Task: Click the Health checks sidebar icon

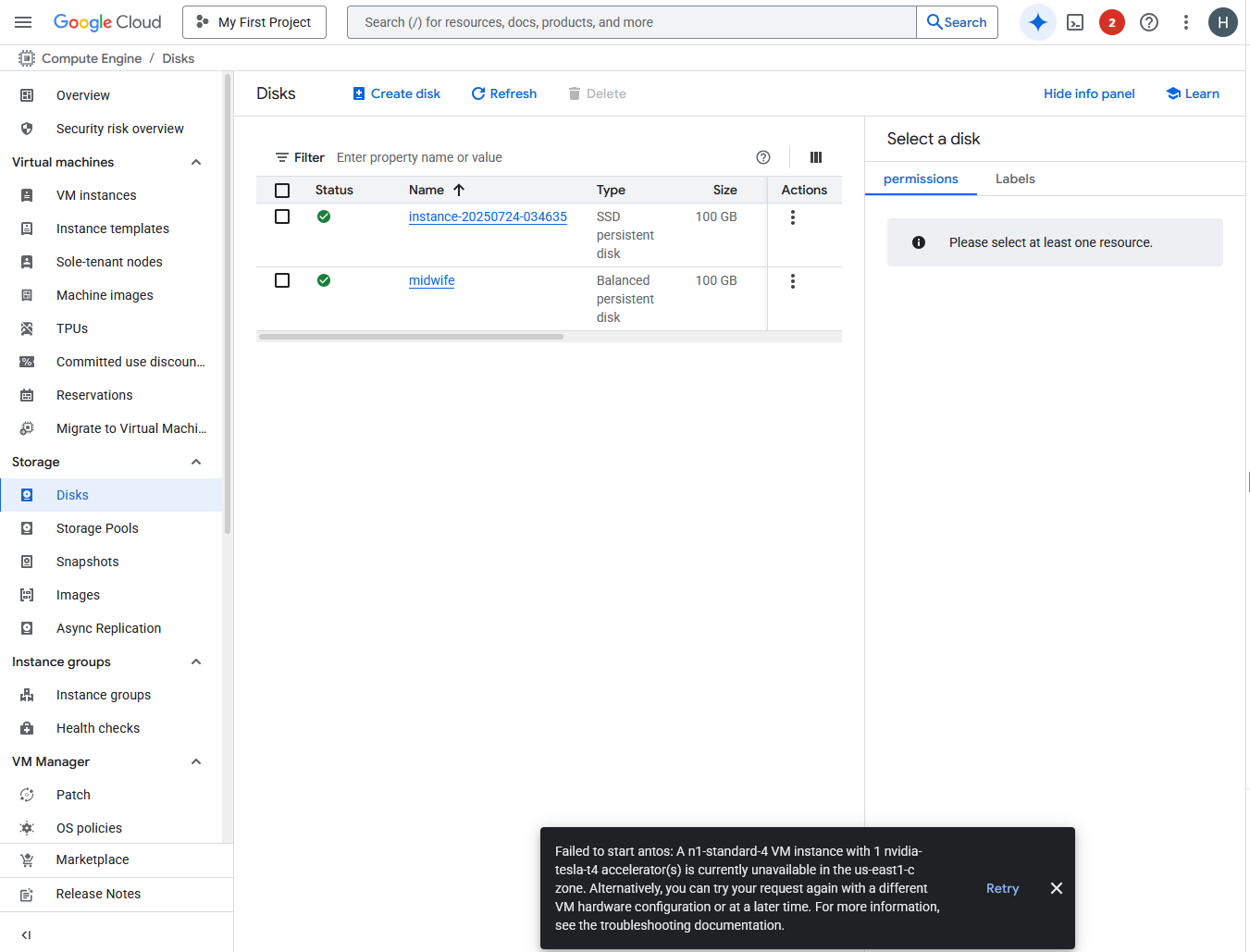Action: click(x=27, y=728)
